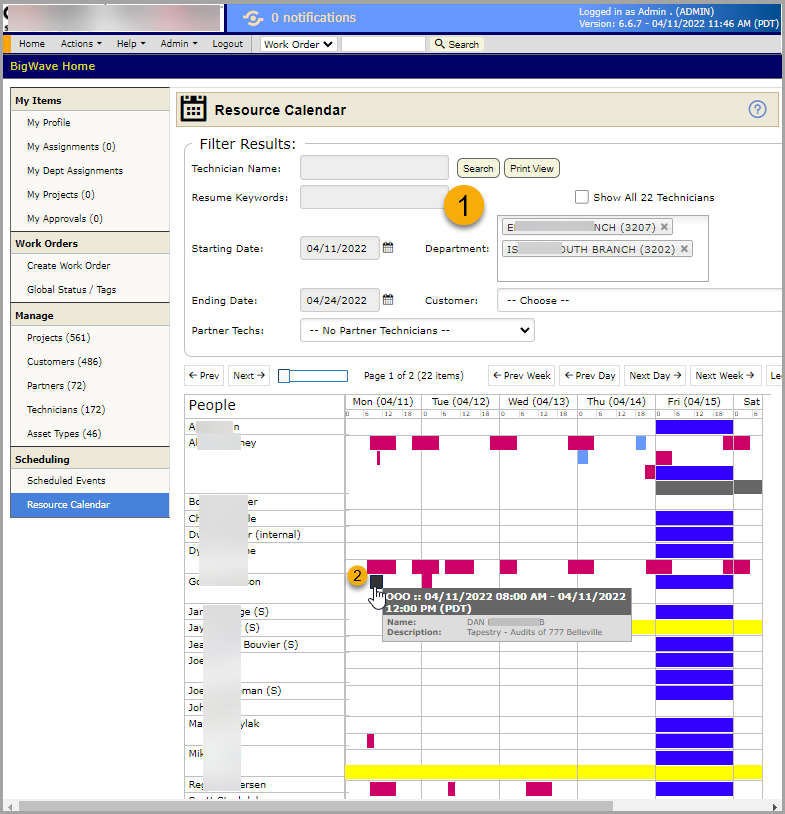The width and height of the screenshot is (785, 814).
Task: Open Ending Date calendar picker icon
Action: coord(388,300)
